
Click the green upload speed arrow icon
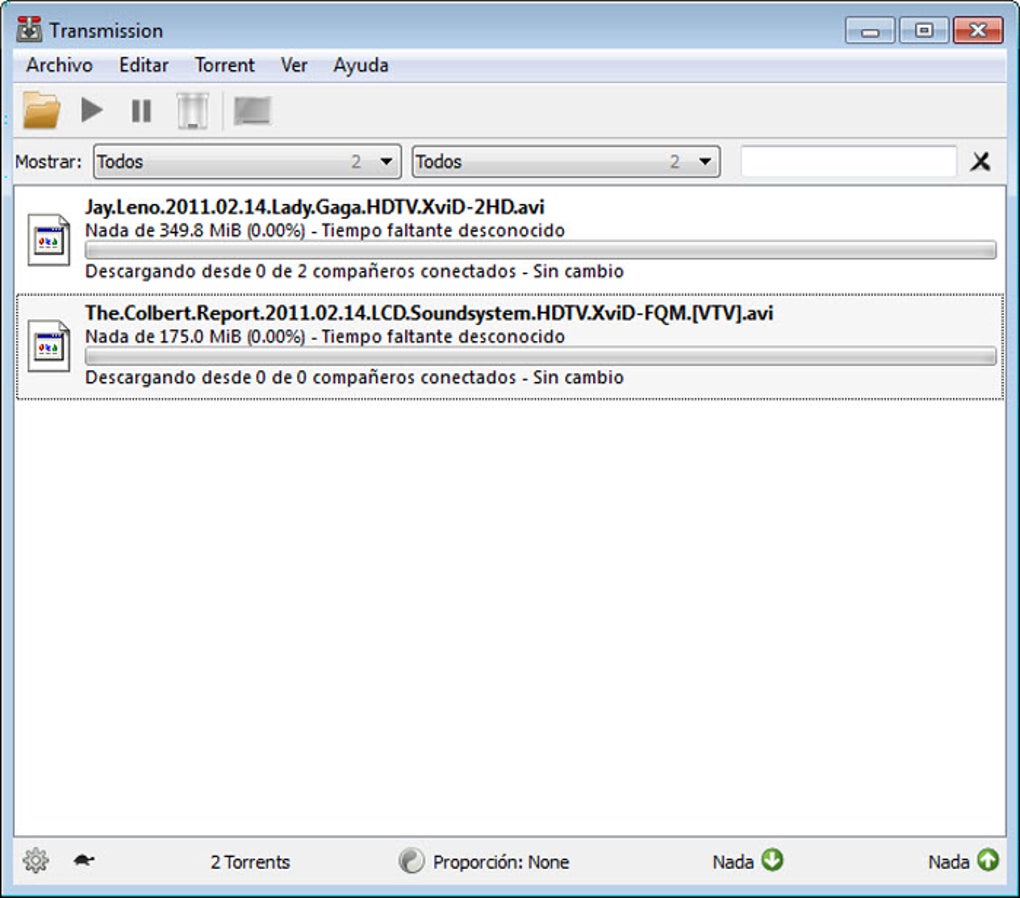(987, 860)
